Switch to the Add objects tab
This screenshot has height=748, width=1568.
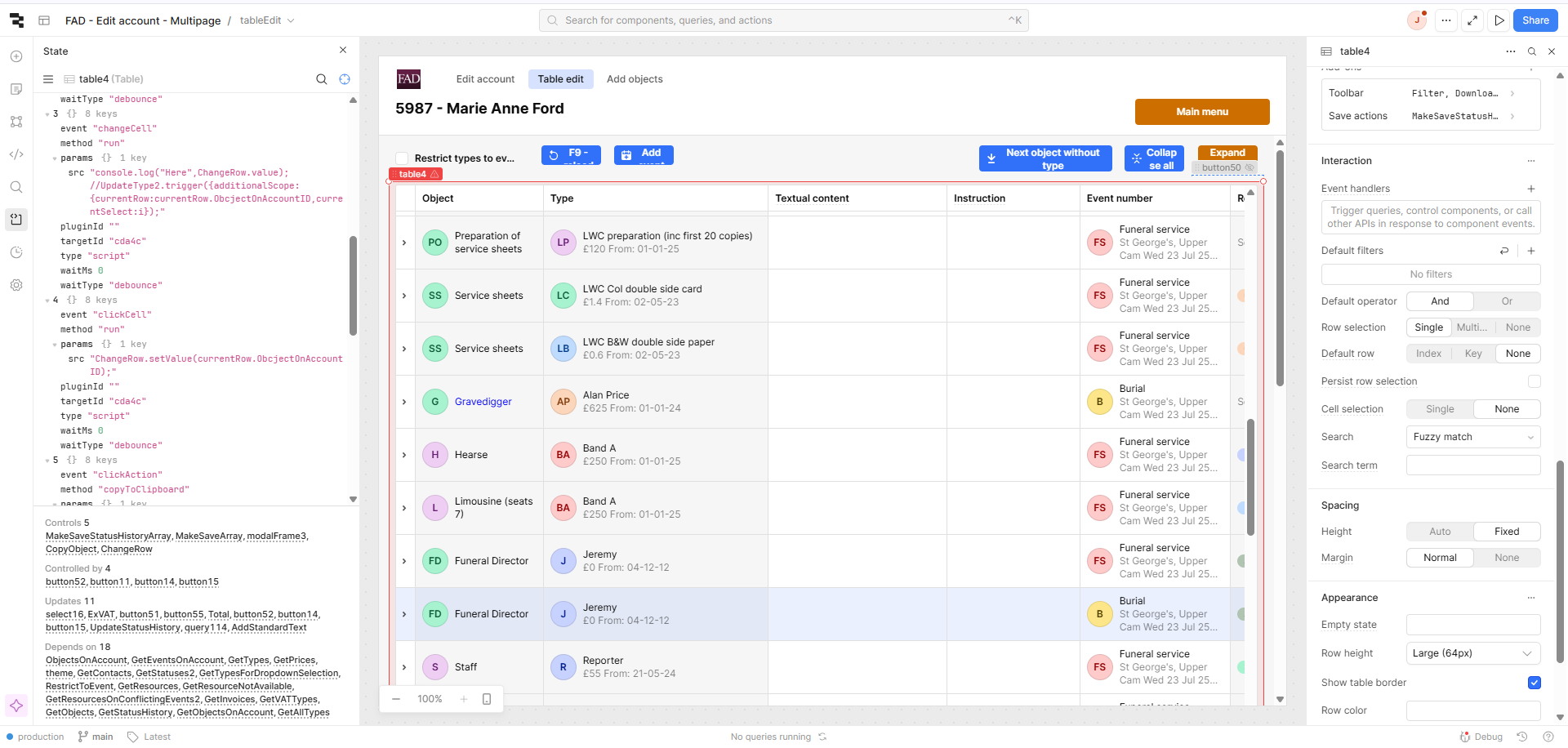click(634, 79)
